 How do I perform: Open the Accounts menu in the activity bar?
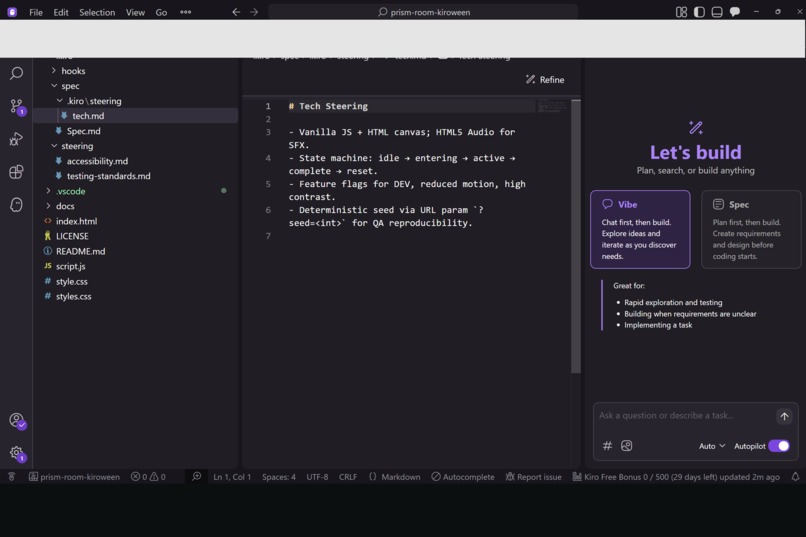click(x=17, y=421)
